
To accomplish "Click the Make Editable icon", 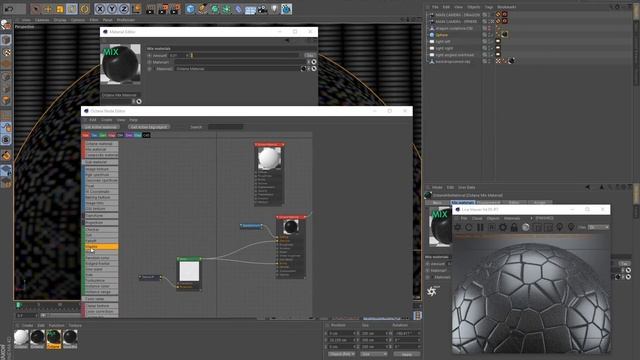I will (6, 25).
